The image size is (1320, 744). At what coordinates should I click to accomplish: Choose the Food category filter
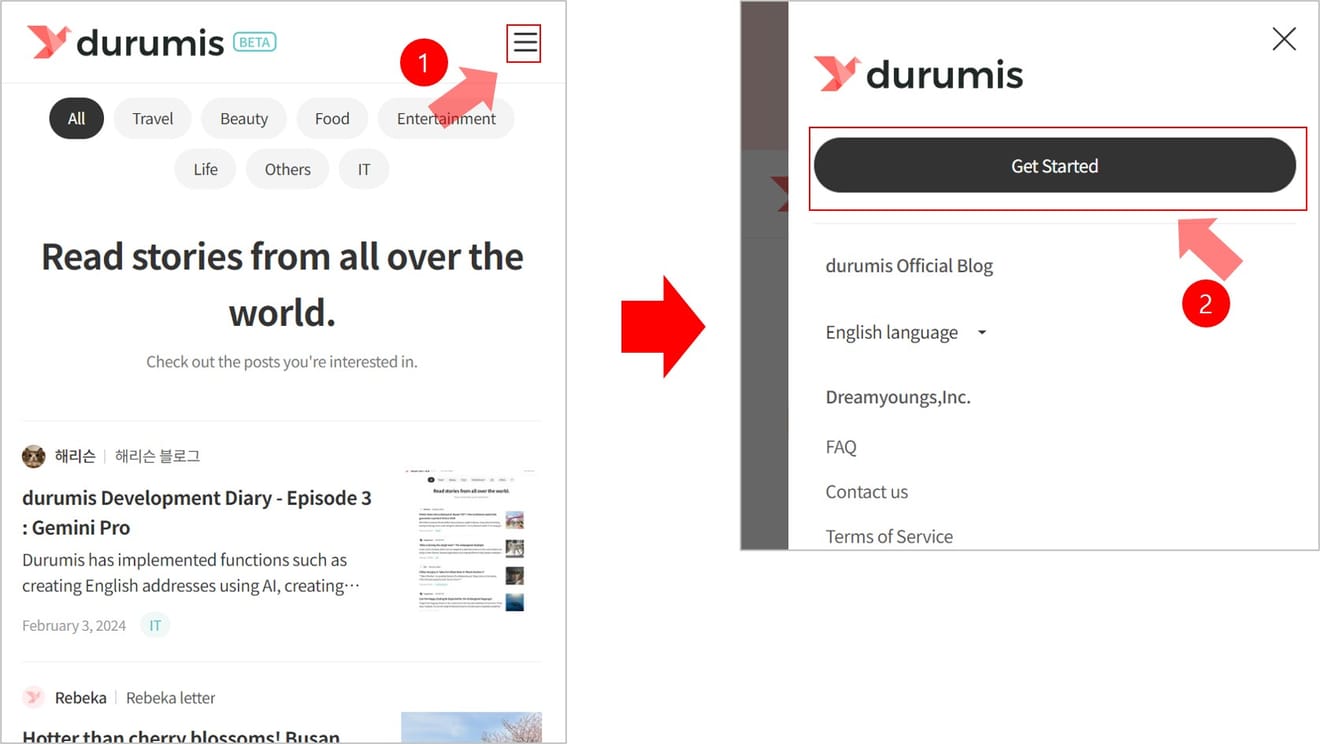tap(332, 118)
